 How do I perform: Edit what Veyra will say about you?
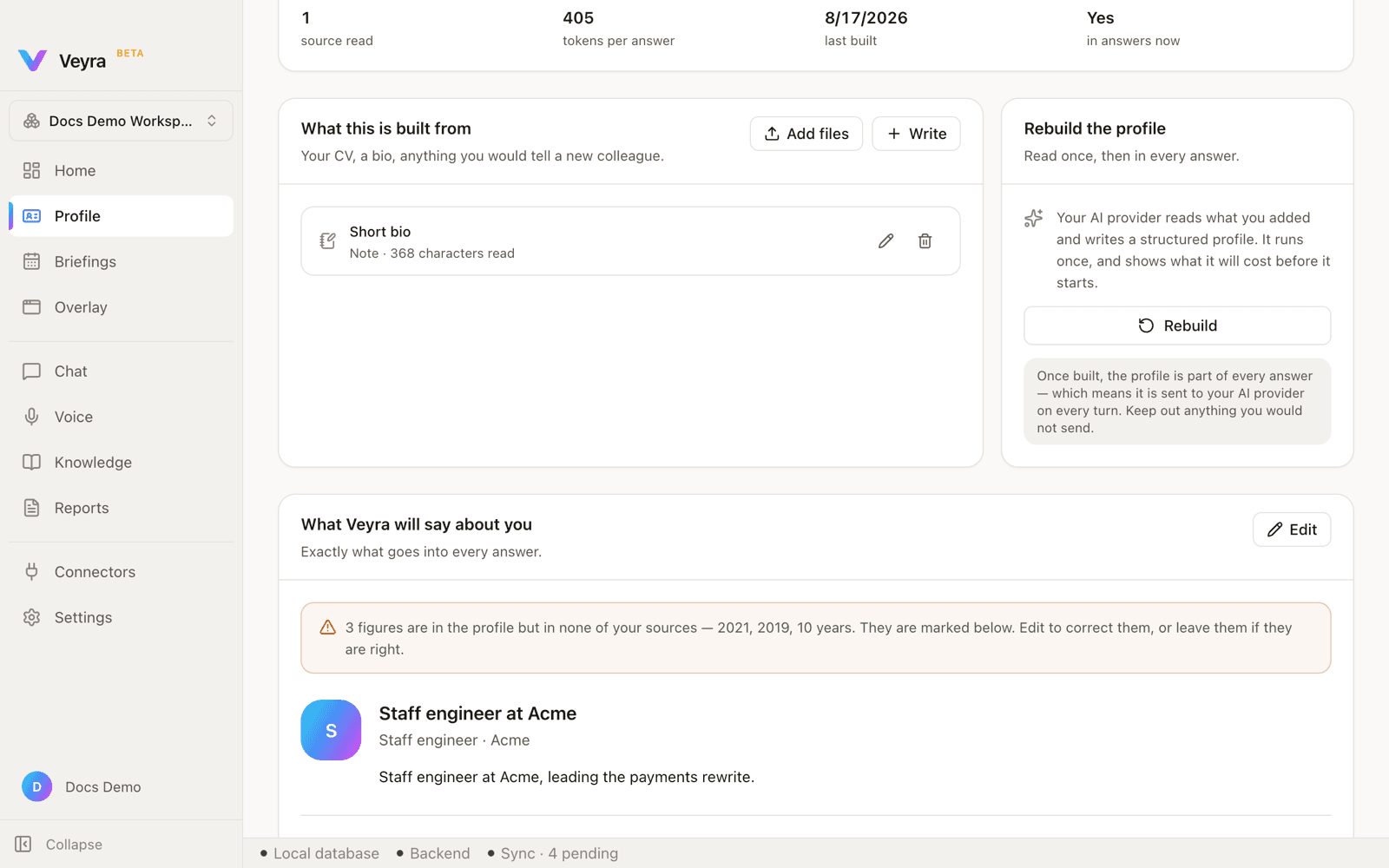point(1292,529)
